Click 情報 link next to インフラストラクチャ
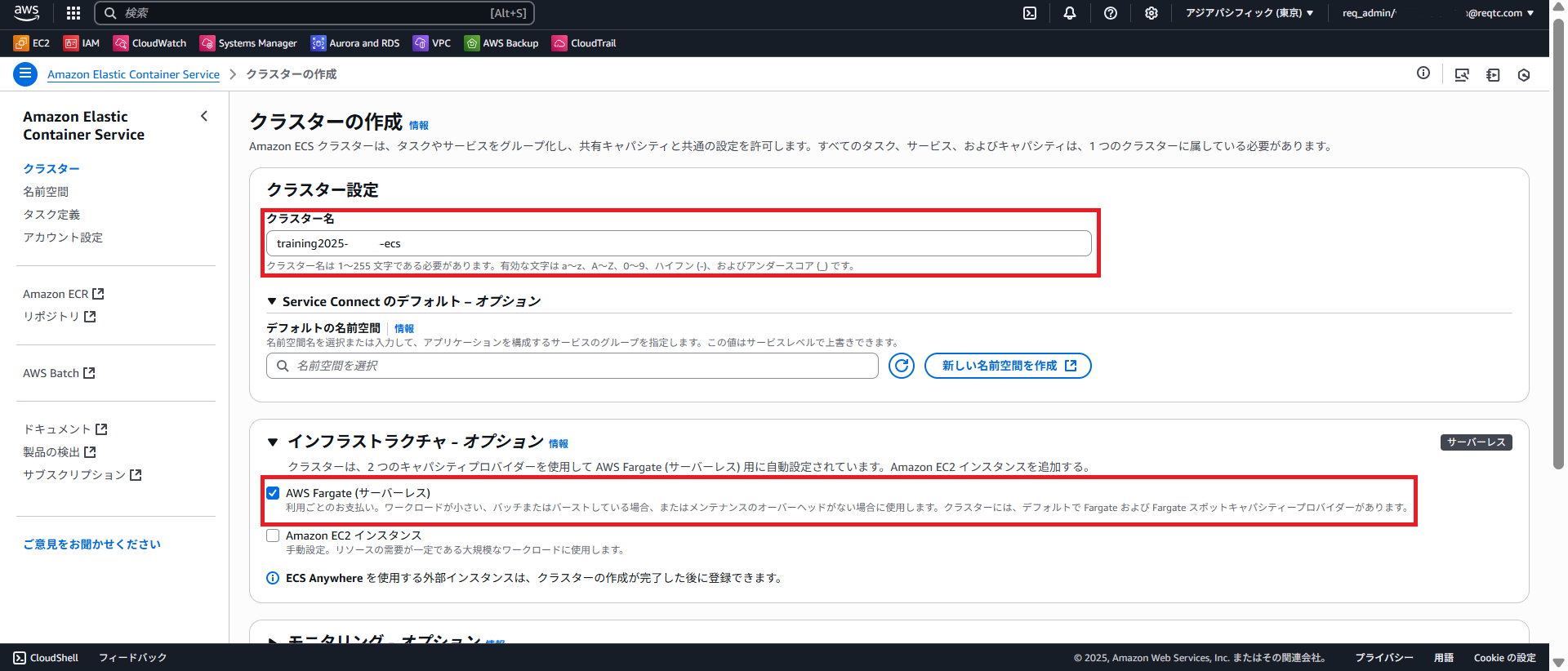The width and height of the screenshot is (1568, 671). tap(559, 444)
